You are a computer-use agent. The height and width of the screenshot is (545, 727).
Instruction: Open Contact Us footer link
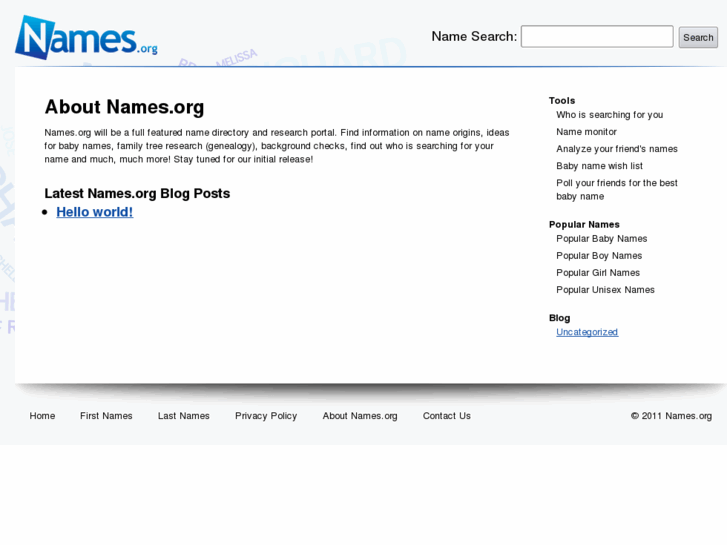click(446, 416)
